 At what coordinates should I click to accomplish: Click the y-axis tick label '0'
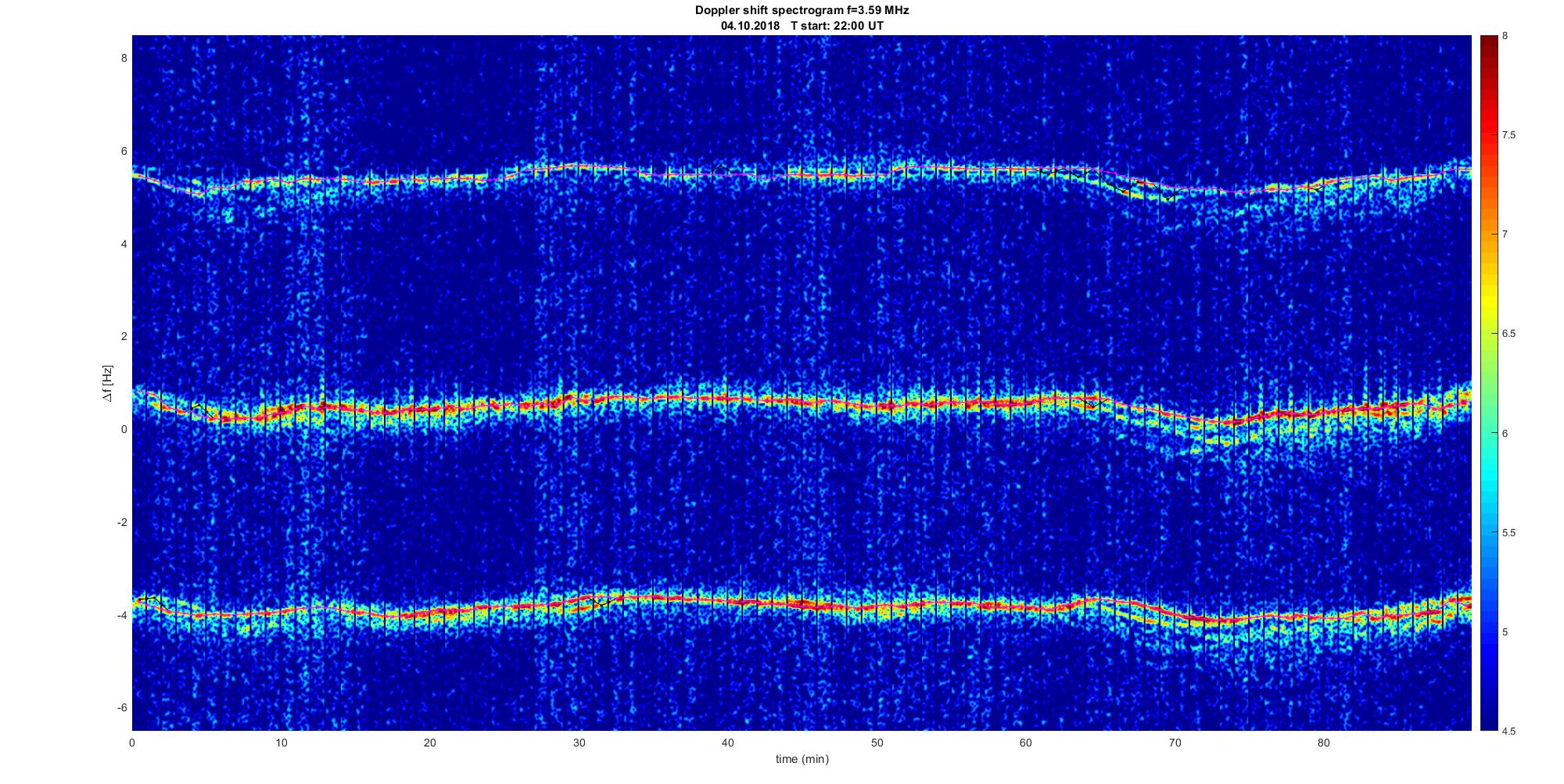(x=124, y=429)
